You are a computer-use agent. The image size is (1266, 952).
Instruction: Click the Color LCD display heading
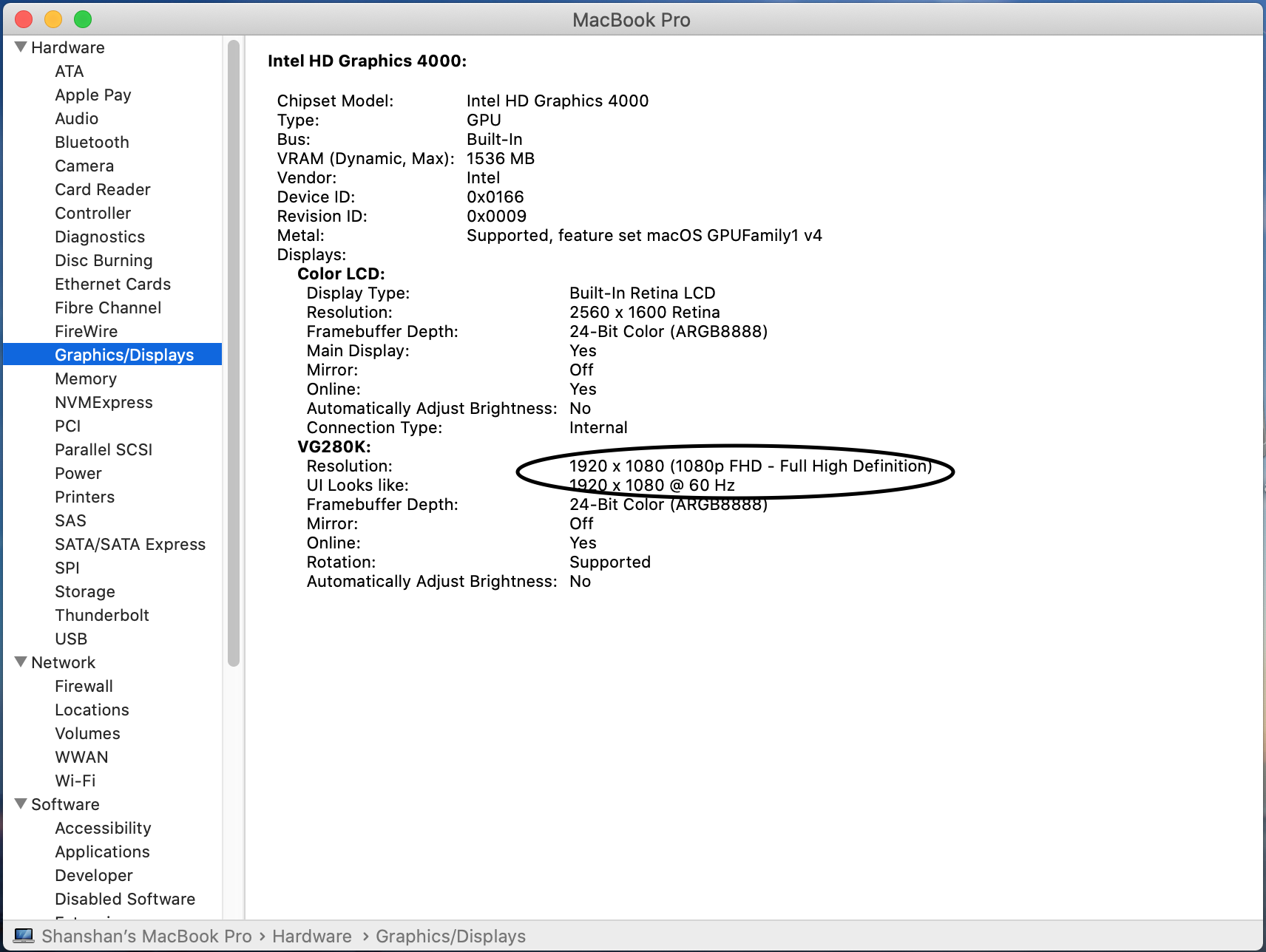[x=342, y=273]
